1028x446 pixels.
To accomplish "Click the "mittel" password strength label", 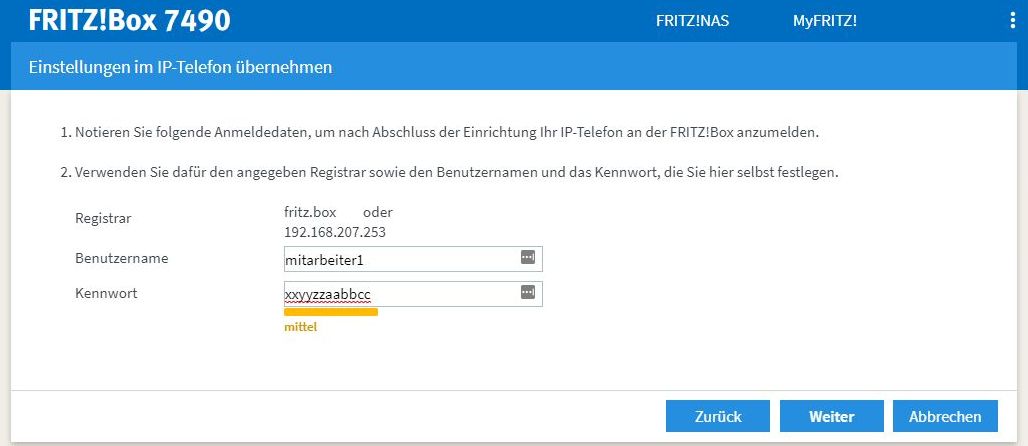I will tap(301, 326).
